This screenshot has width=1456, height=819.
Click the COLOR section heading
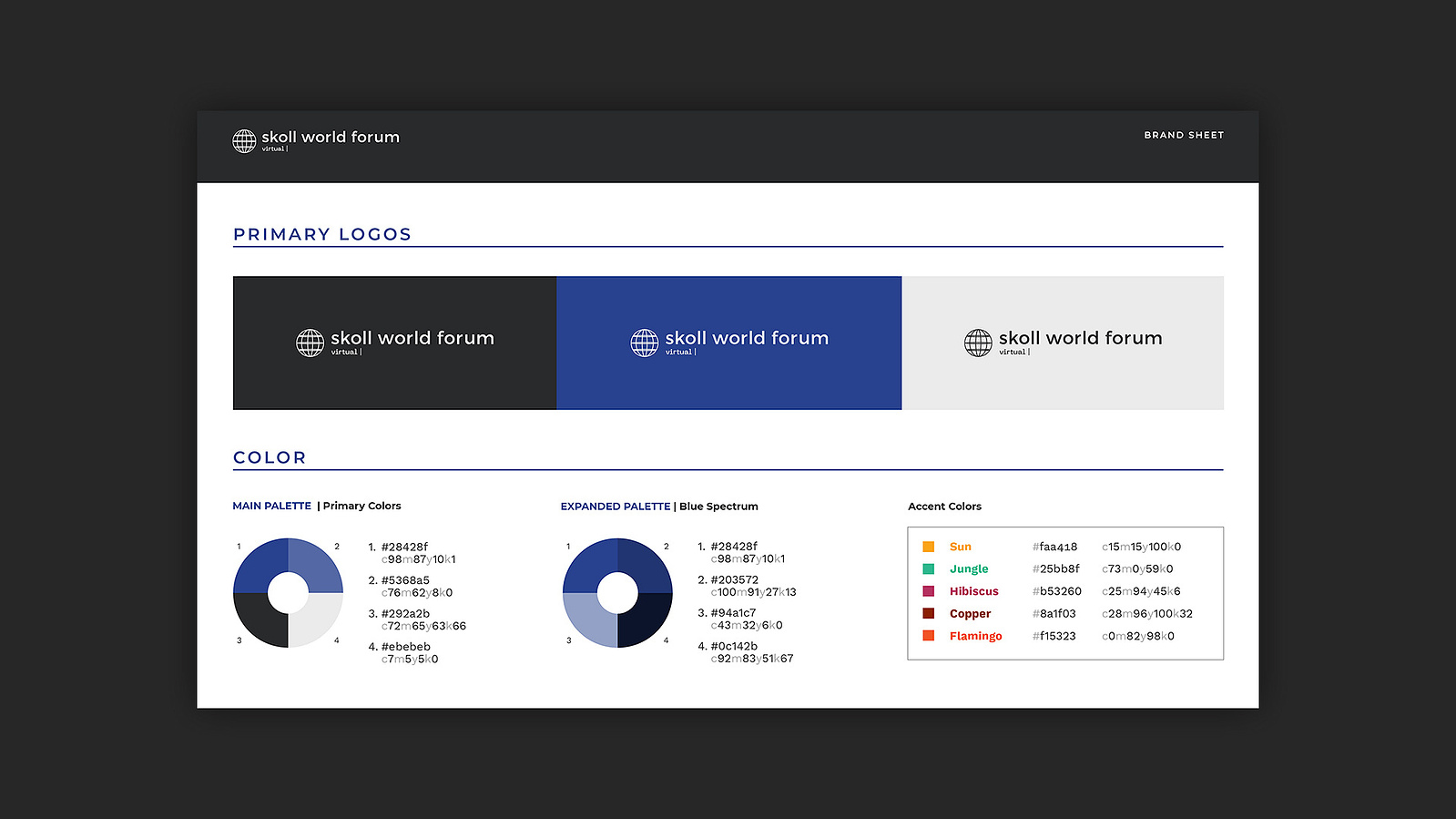(x=270, y=457)
